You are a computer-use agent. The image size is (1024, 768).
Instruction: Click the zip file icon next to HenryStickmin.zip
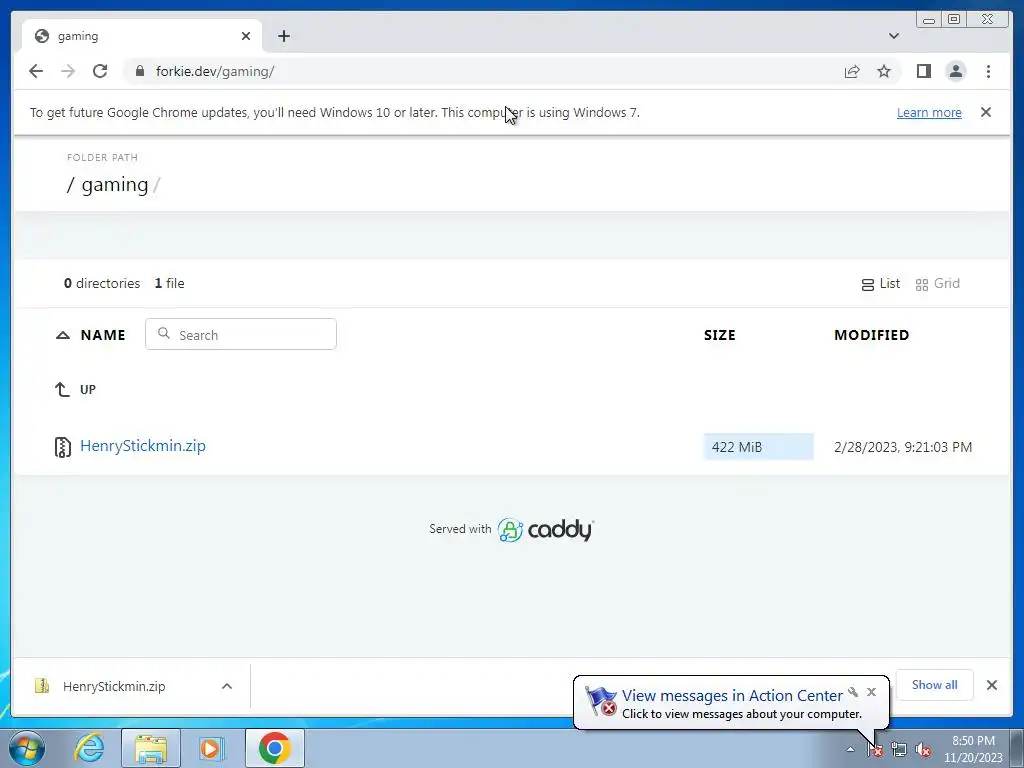coord(62,447)
